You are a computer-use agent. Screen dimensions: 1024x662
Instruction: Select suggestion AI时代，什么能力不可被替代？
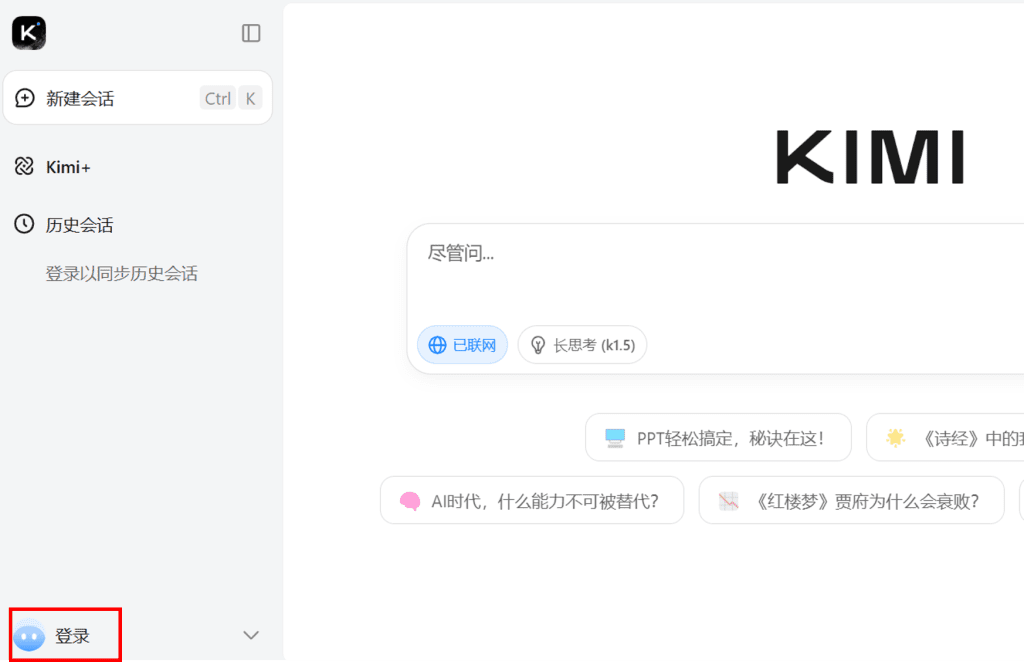click(532, 501)
